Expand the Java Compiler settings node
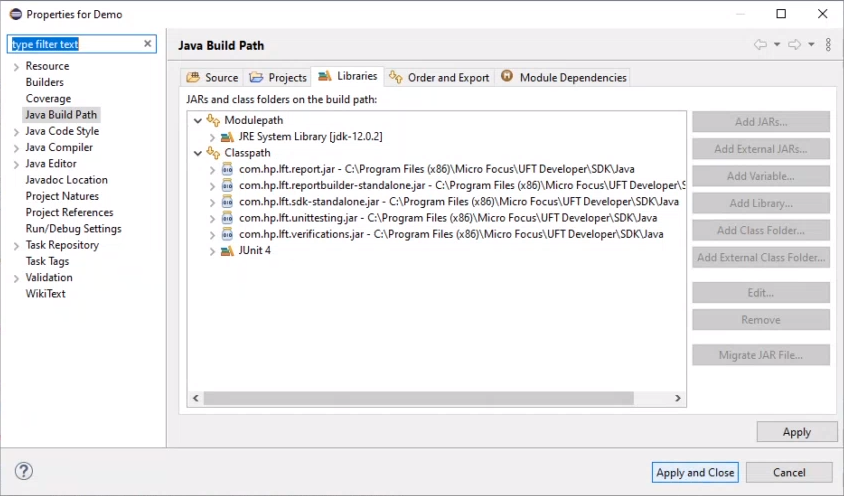Screen dimensions: 844x496 (16, 148)
